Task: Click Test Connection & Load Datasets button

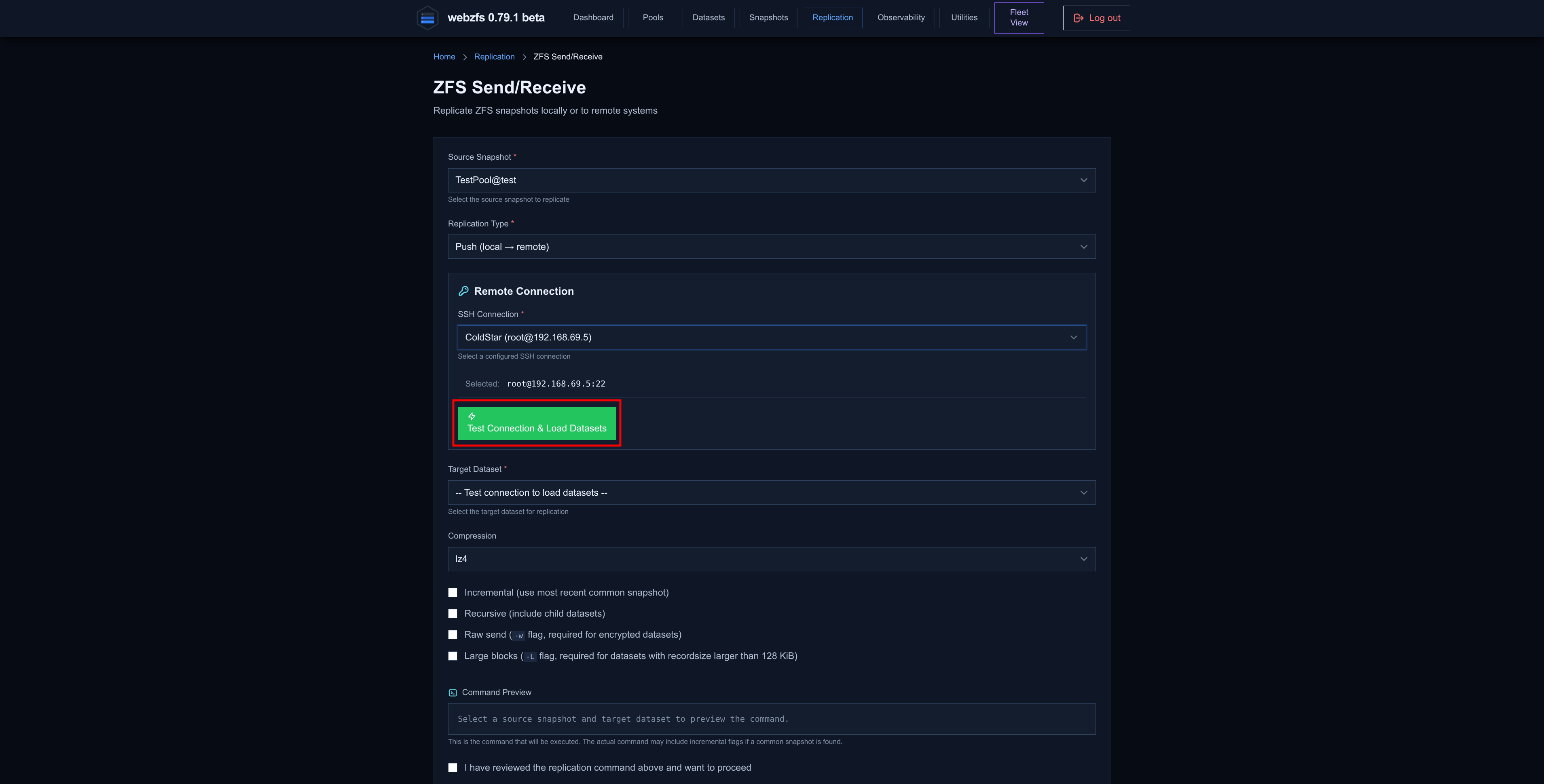Action: 537,423
